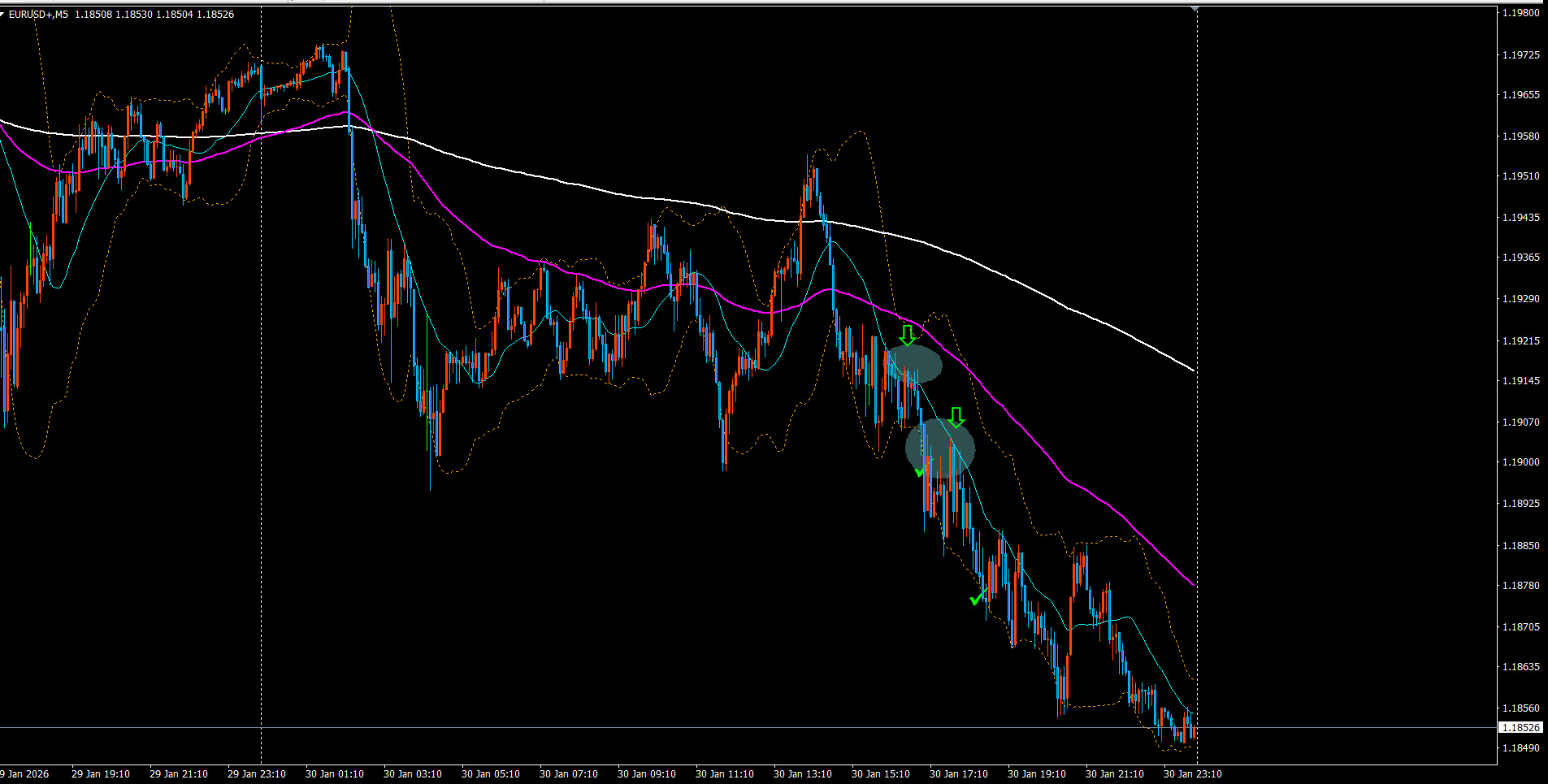Screen dimensions: 1548x784
Task: Click the 30 Jan 15:10 time label
Action: 881,773
